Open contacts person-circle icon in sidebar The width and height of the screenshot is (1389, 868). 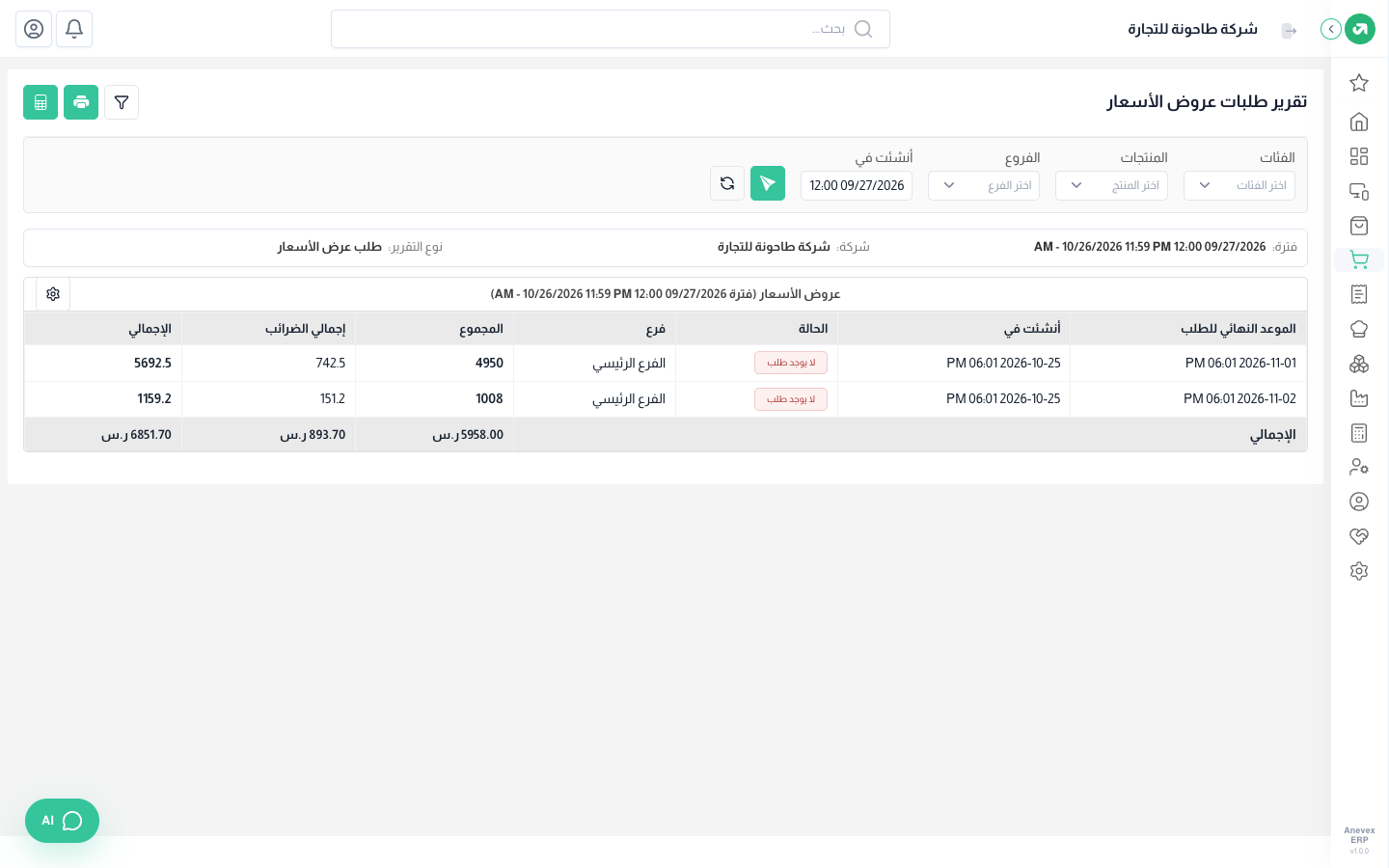point(1359,502)
